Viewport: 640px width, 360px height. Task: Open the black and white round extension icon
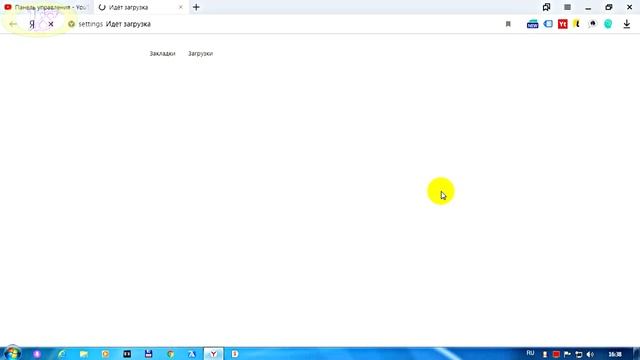tap(593, 24)
